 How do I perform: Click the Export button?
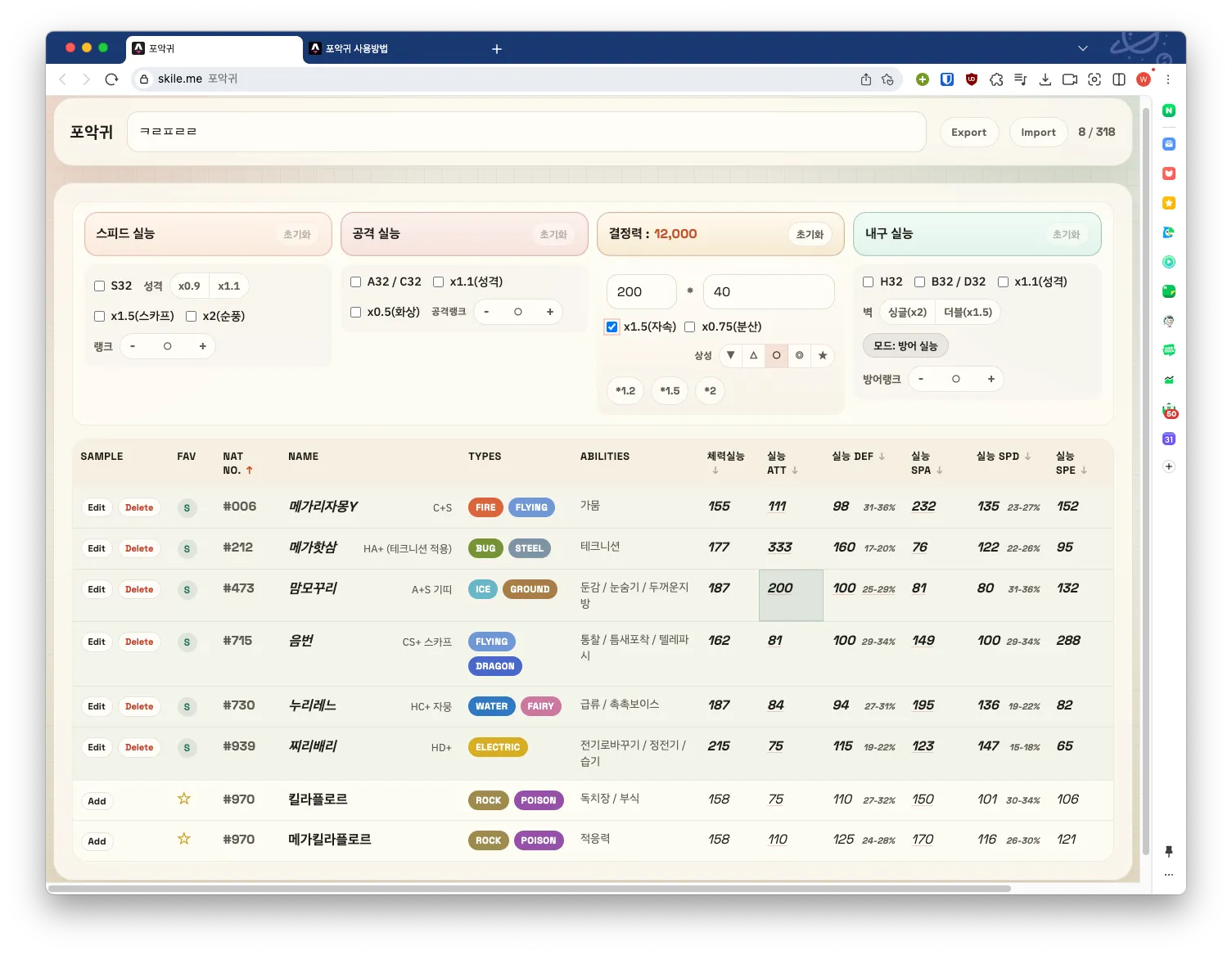pyautogui.click(x=968, y=132)
